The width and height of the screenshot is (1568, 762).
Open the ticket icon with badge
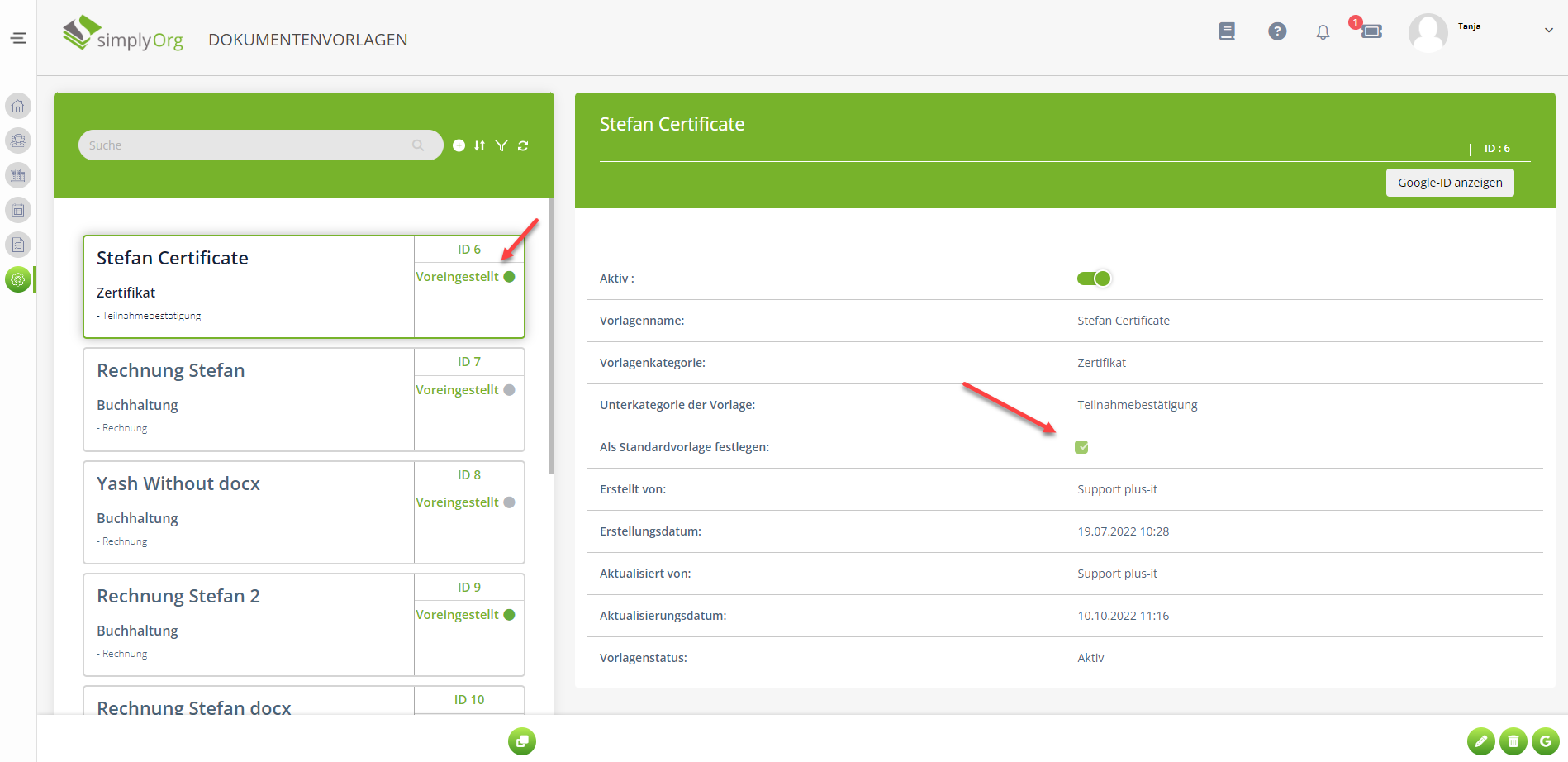(1371, 31)
